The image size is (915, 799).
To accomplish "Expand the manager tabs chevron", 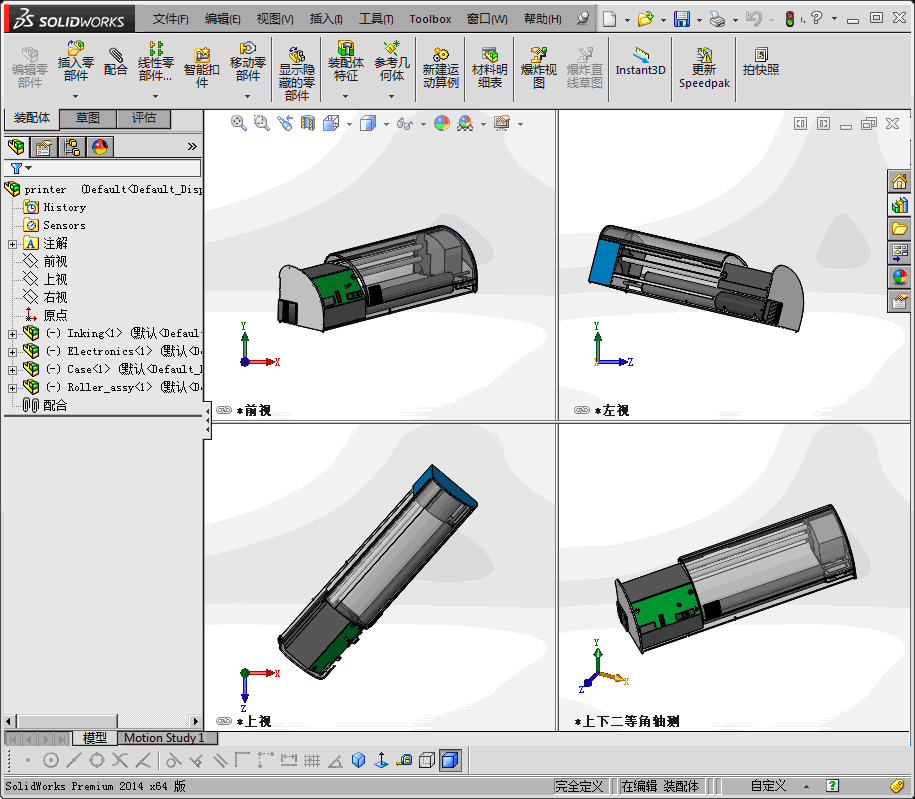I will [x=192, y=146].
